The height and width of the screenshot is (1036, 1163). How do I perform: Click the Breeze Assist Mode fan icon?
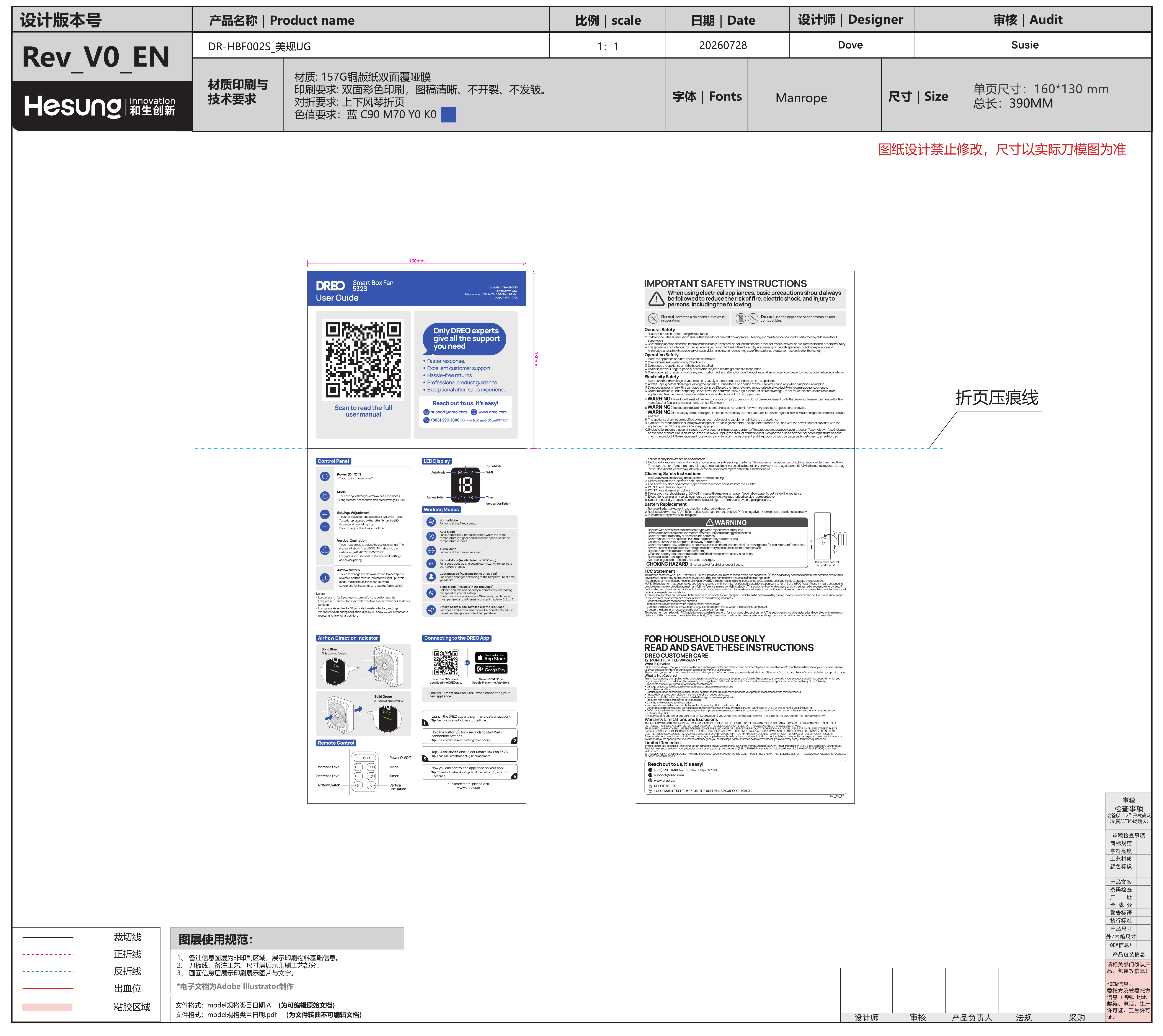click(431, 610)
